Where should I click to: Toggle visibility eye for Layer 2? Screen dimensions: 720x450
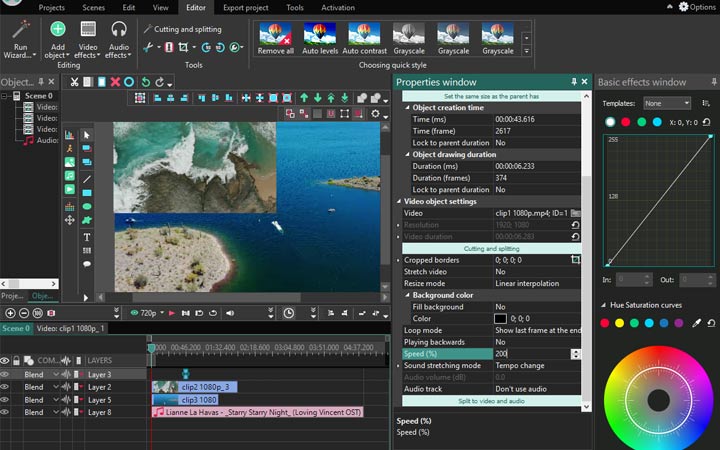[x=5, y=386]
